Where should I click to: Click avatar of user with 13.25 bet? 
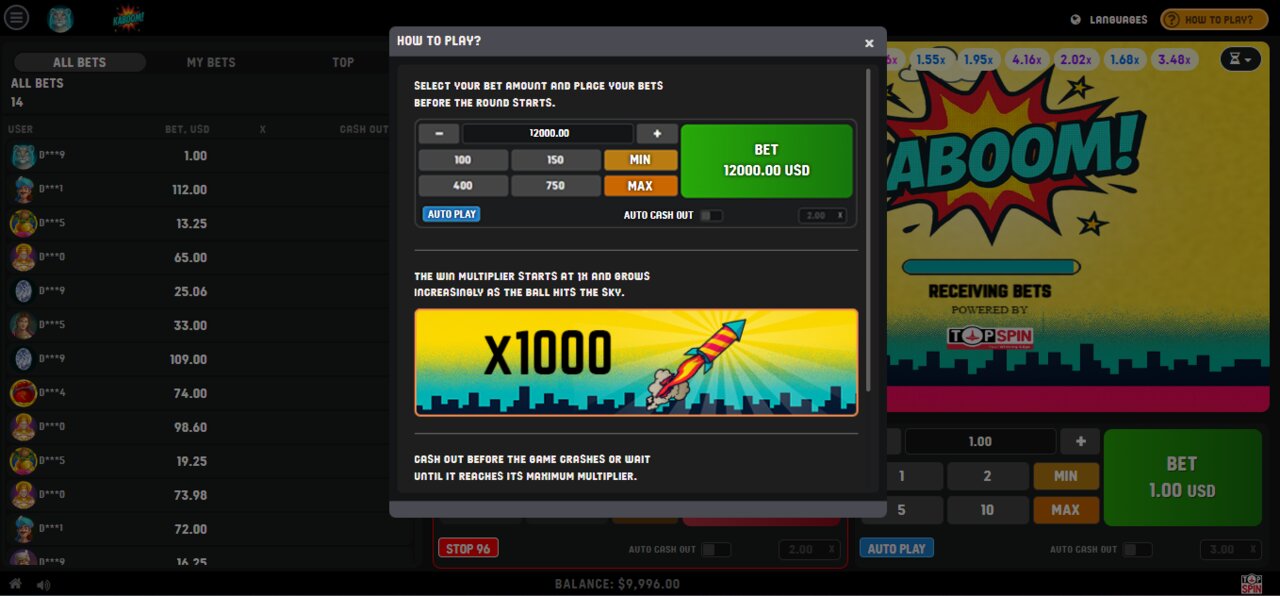point(23,224)
